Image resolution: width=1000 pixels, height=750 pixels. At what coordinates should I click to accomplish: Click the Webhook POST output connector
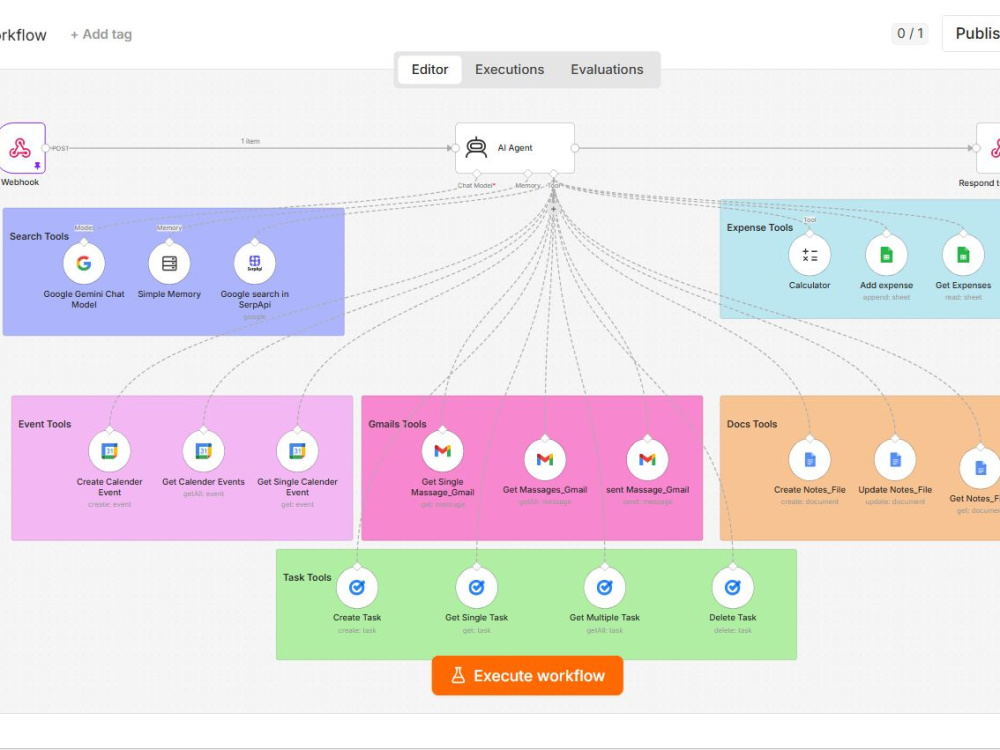(45, 148)
